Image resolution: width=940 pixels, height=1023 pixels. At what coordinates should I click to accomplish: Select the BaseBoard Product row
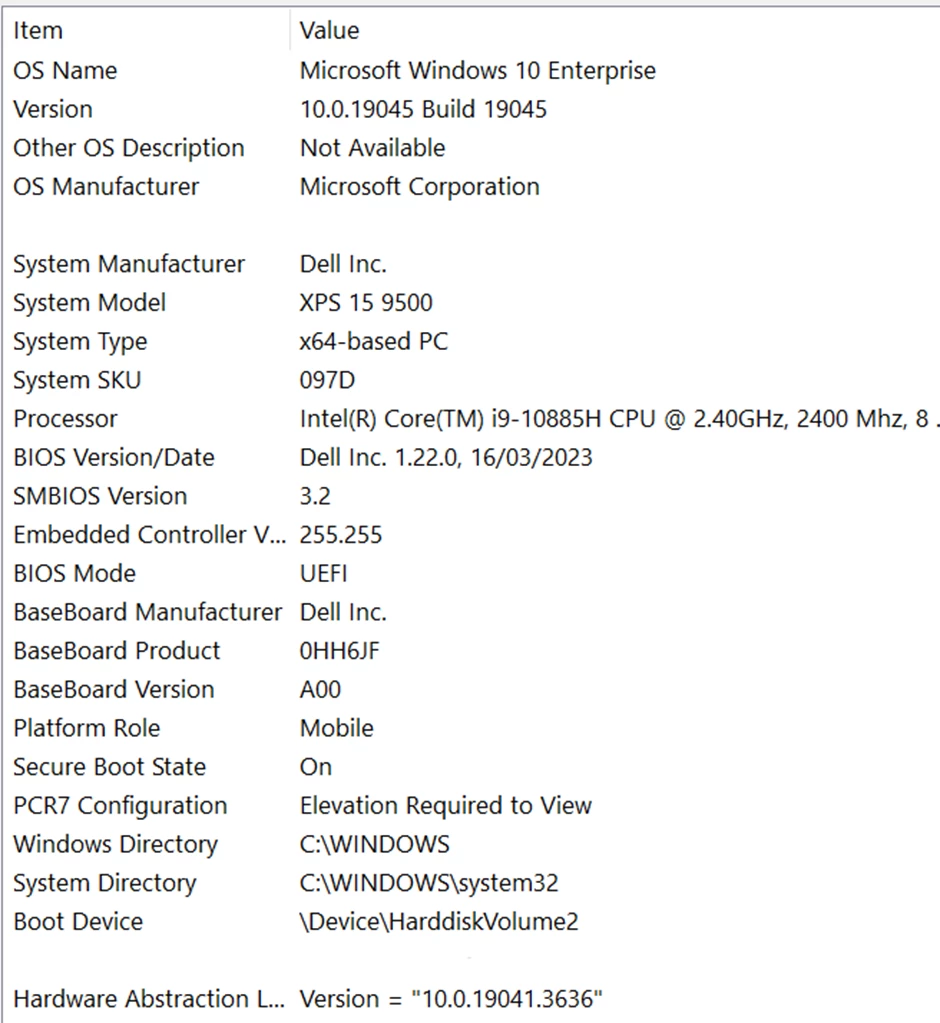point(471,651)
